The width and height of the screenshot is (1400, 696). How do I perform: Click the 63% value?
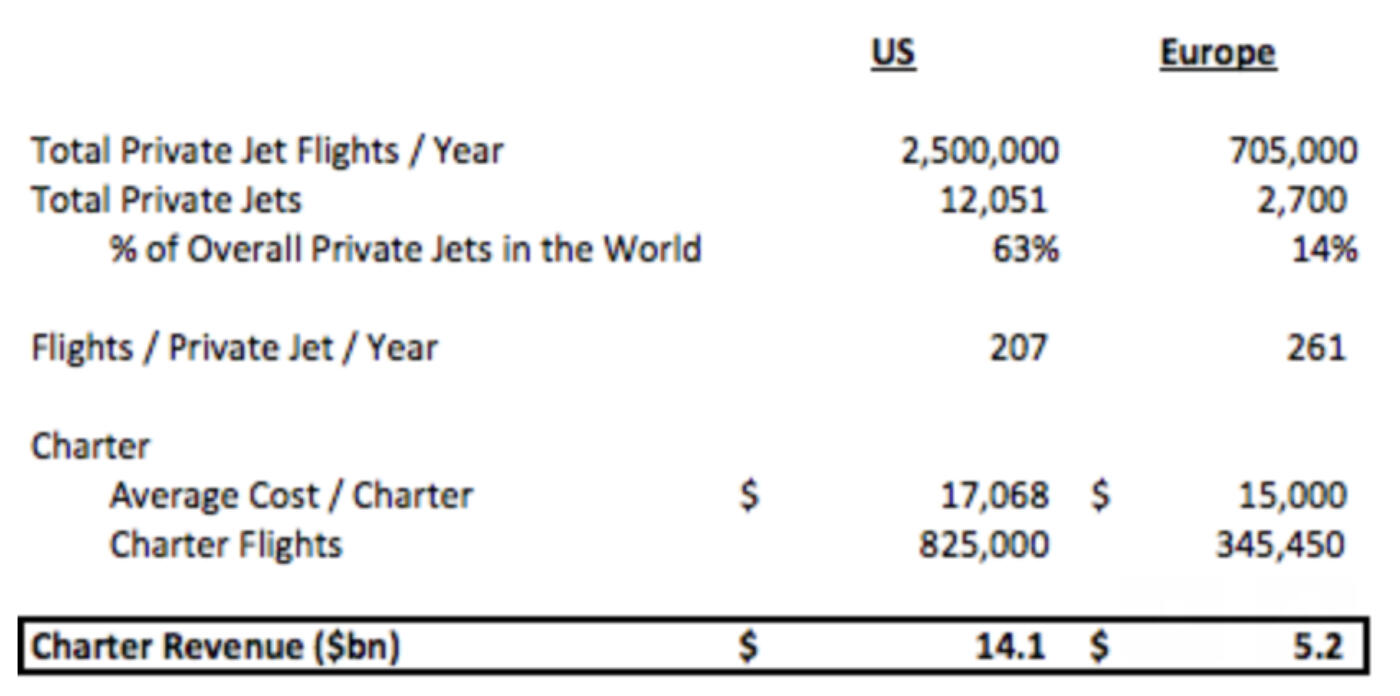[x=1023, y=248]
